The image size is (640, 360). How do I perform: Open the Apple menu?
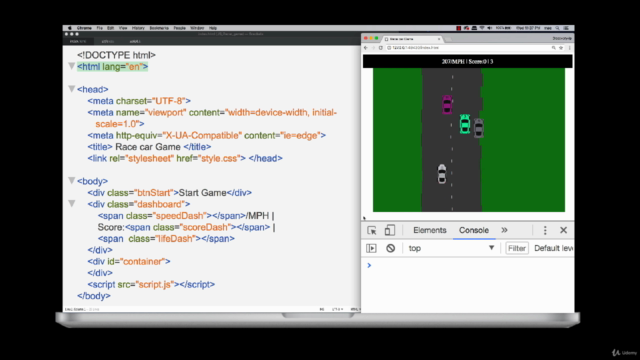point(69,28)
